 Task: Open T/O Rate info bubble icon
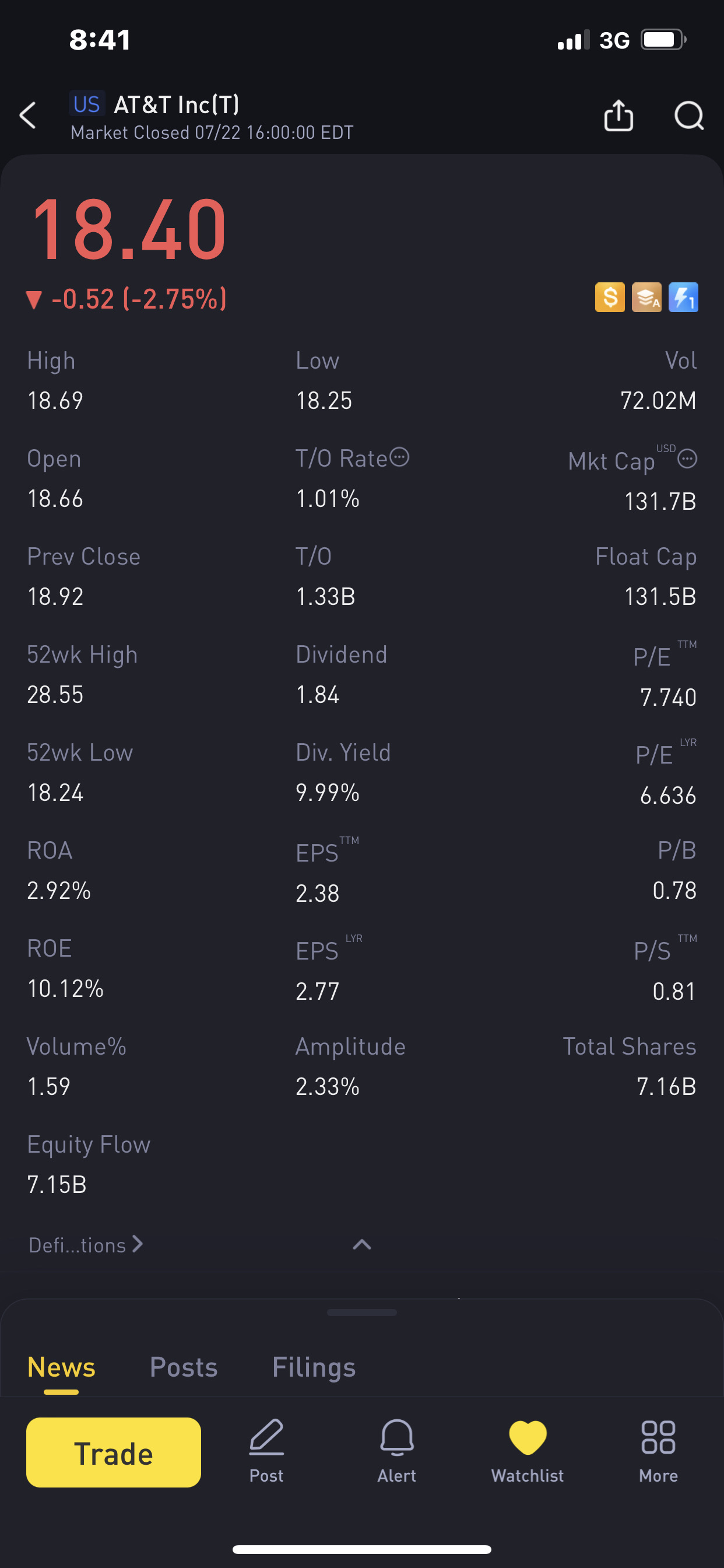[399, 457]
